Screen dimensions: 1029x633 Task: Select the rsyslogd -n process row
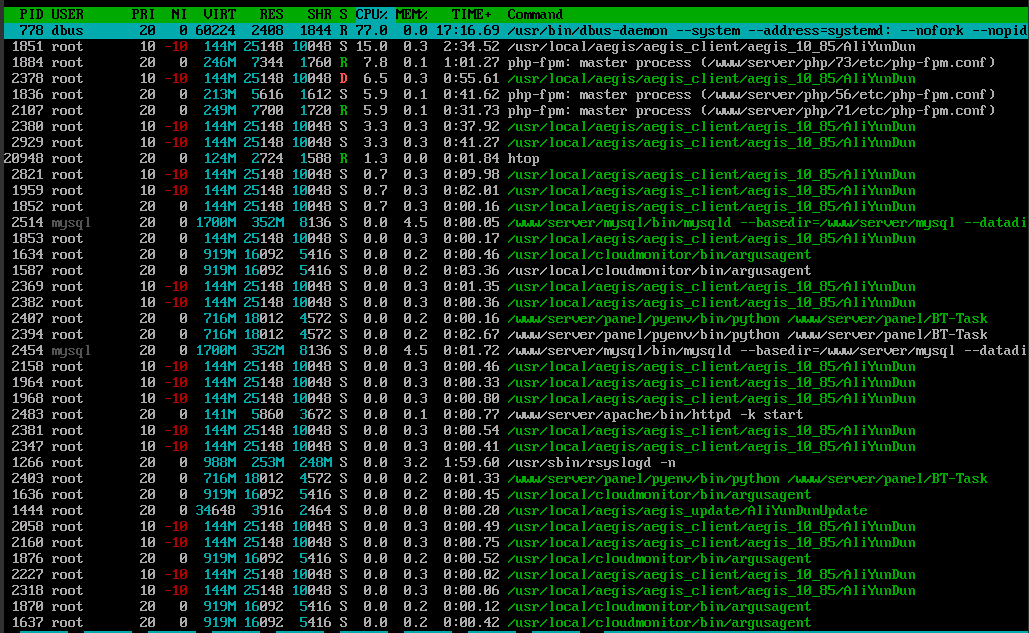(x=514, y=463)
